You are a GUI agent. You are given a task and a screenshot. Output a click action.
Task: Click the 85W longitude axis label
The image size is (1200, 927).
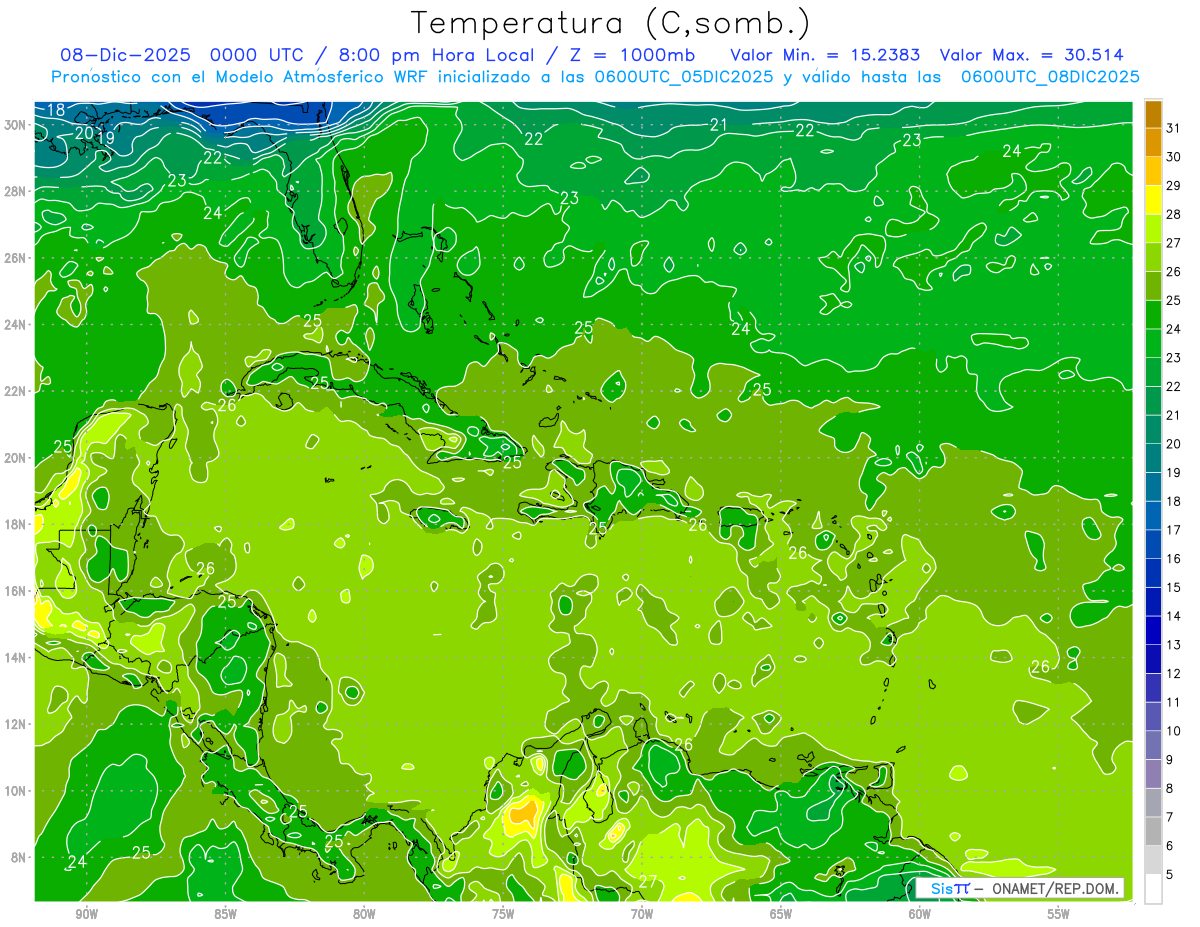point(225,913)
